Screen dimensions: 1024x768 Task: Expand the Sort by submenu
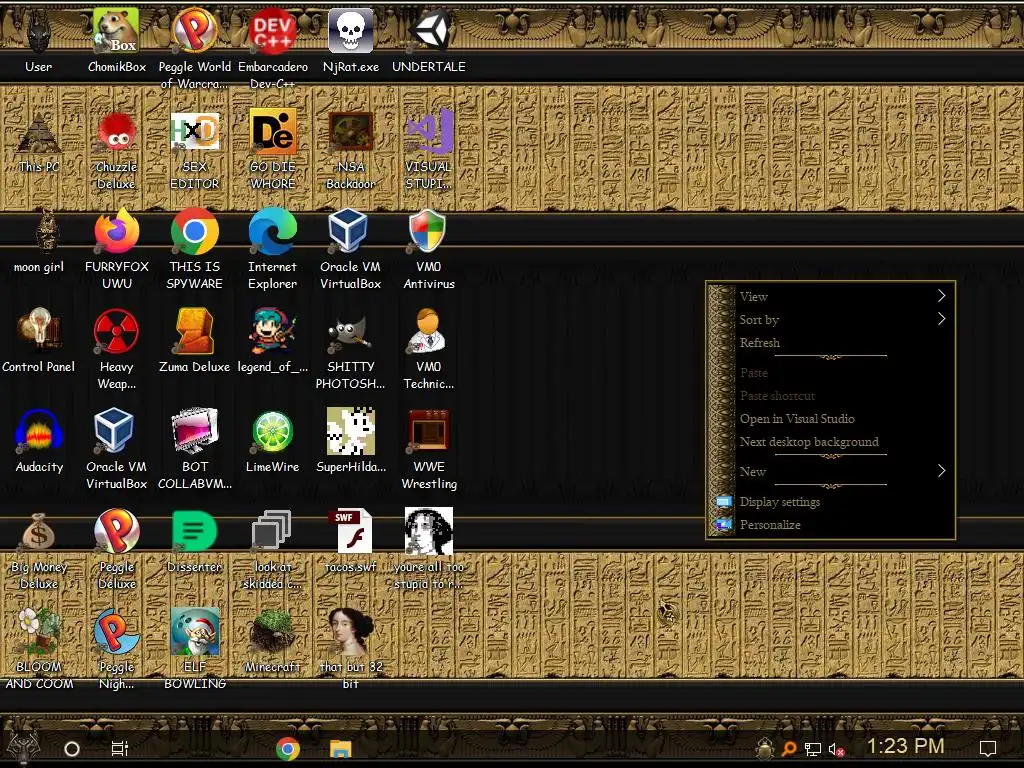click(x=831, y=319)
